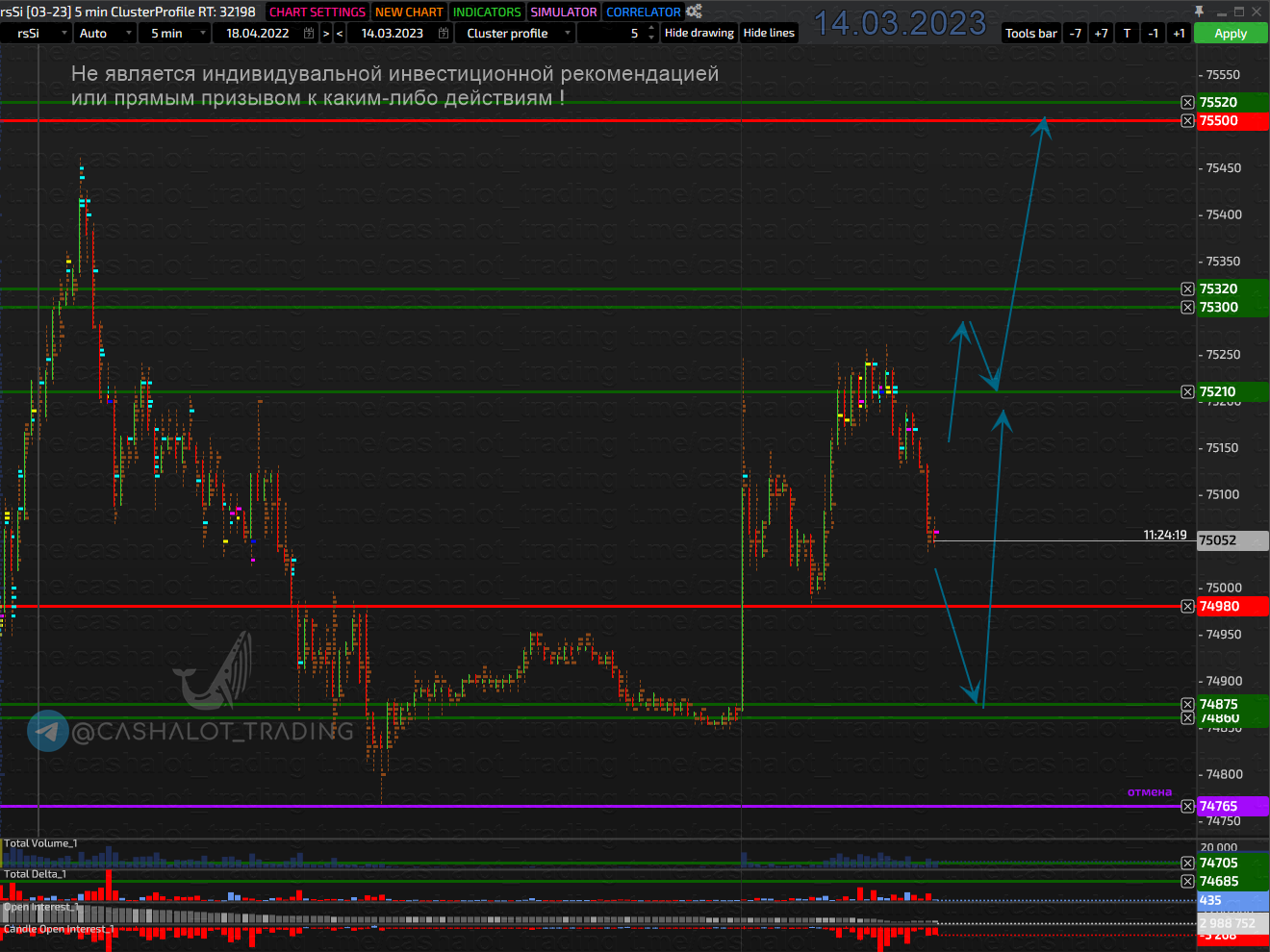
Task: Open the CHART SETTINGS menu
Action: tap(317, 12)
